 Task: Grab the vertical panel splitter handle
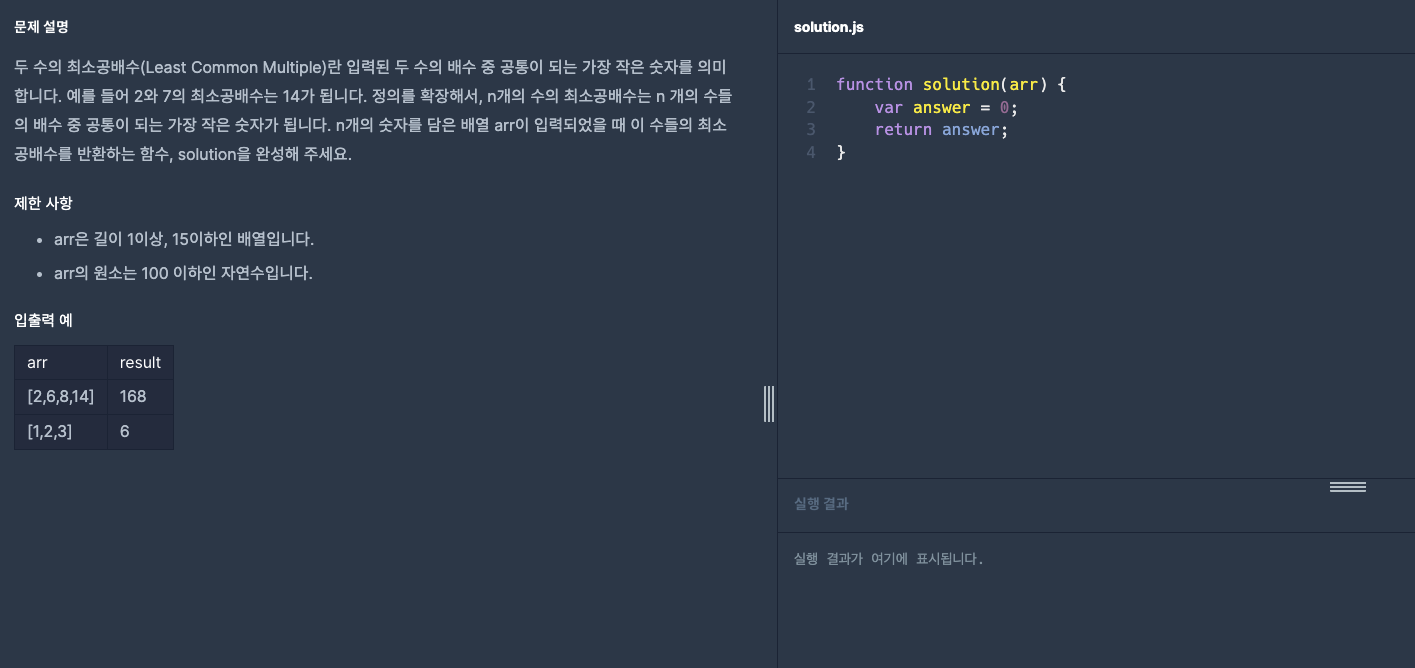769,404
